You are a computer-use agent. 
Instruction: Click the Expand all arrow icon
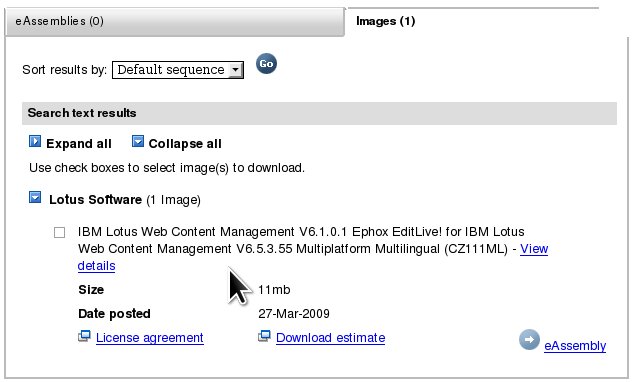click(35, 142)
